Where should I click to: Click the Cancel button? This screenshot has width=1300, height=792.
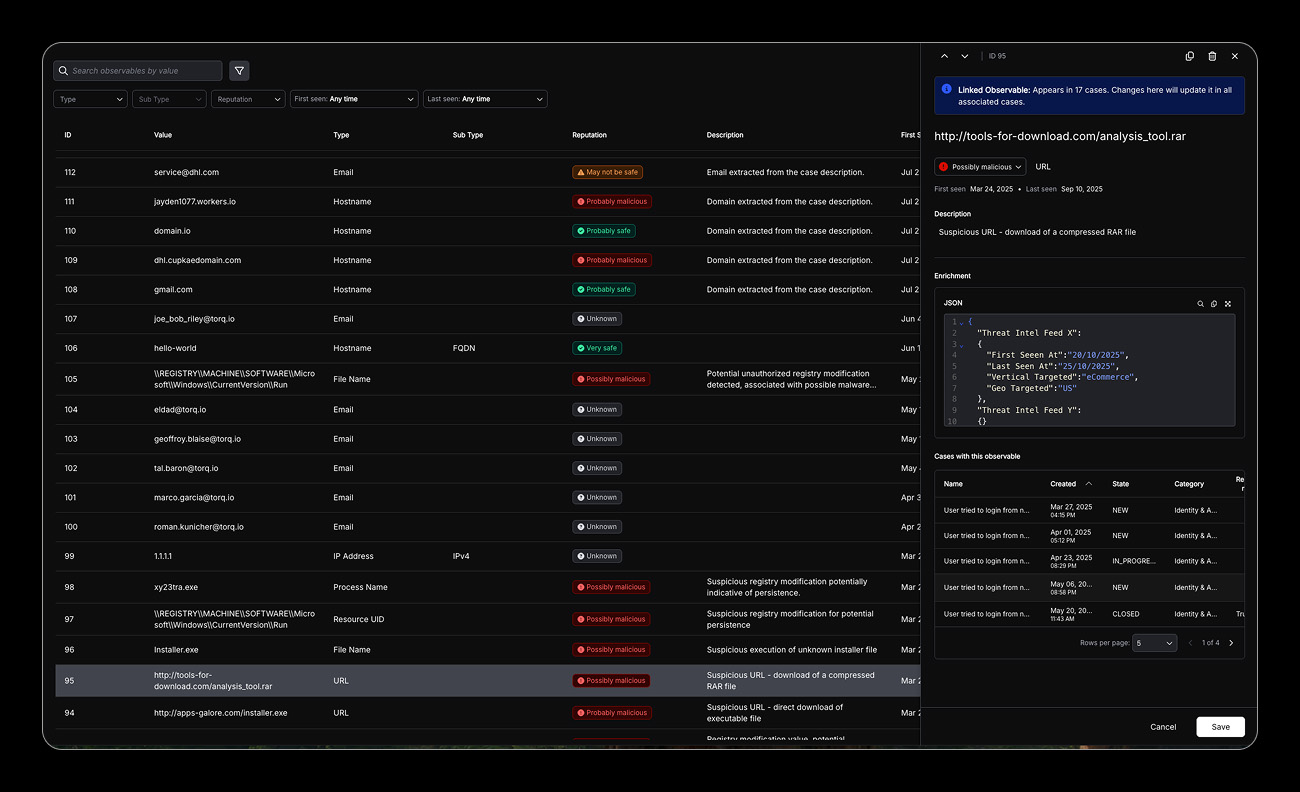1163,727
